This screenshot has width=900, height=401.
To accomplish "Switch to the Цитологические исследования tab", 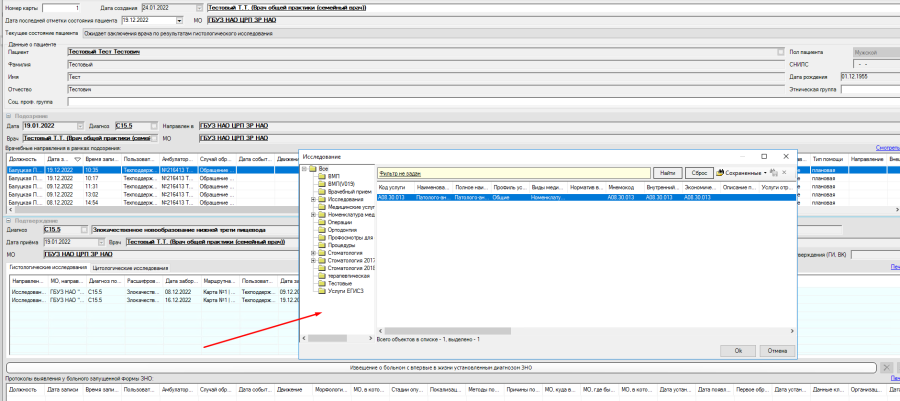I will [130, 268].
